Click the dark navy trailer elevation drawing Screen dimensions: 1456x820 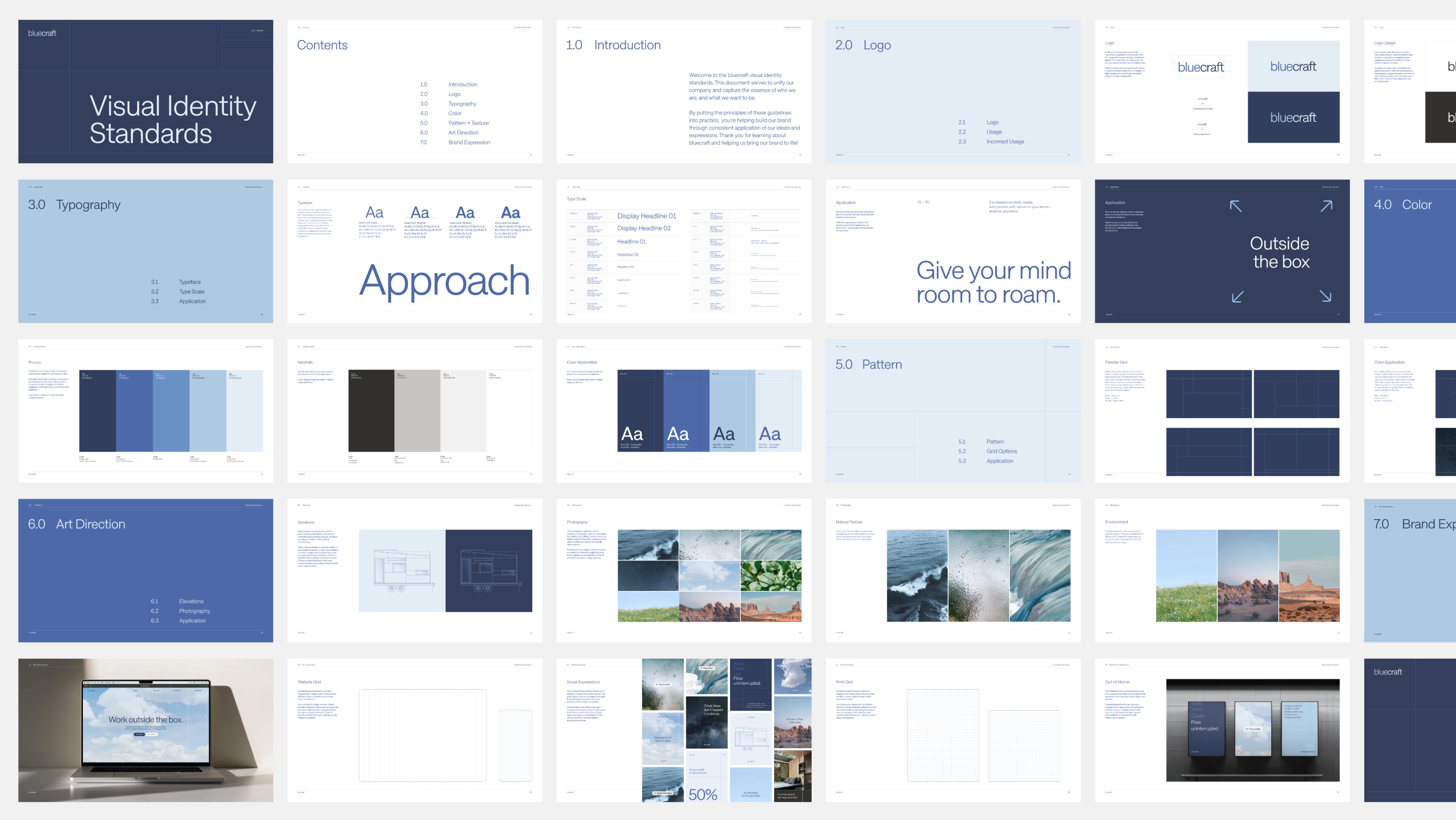click(489, 571)
